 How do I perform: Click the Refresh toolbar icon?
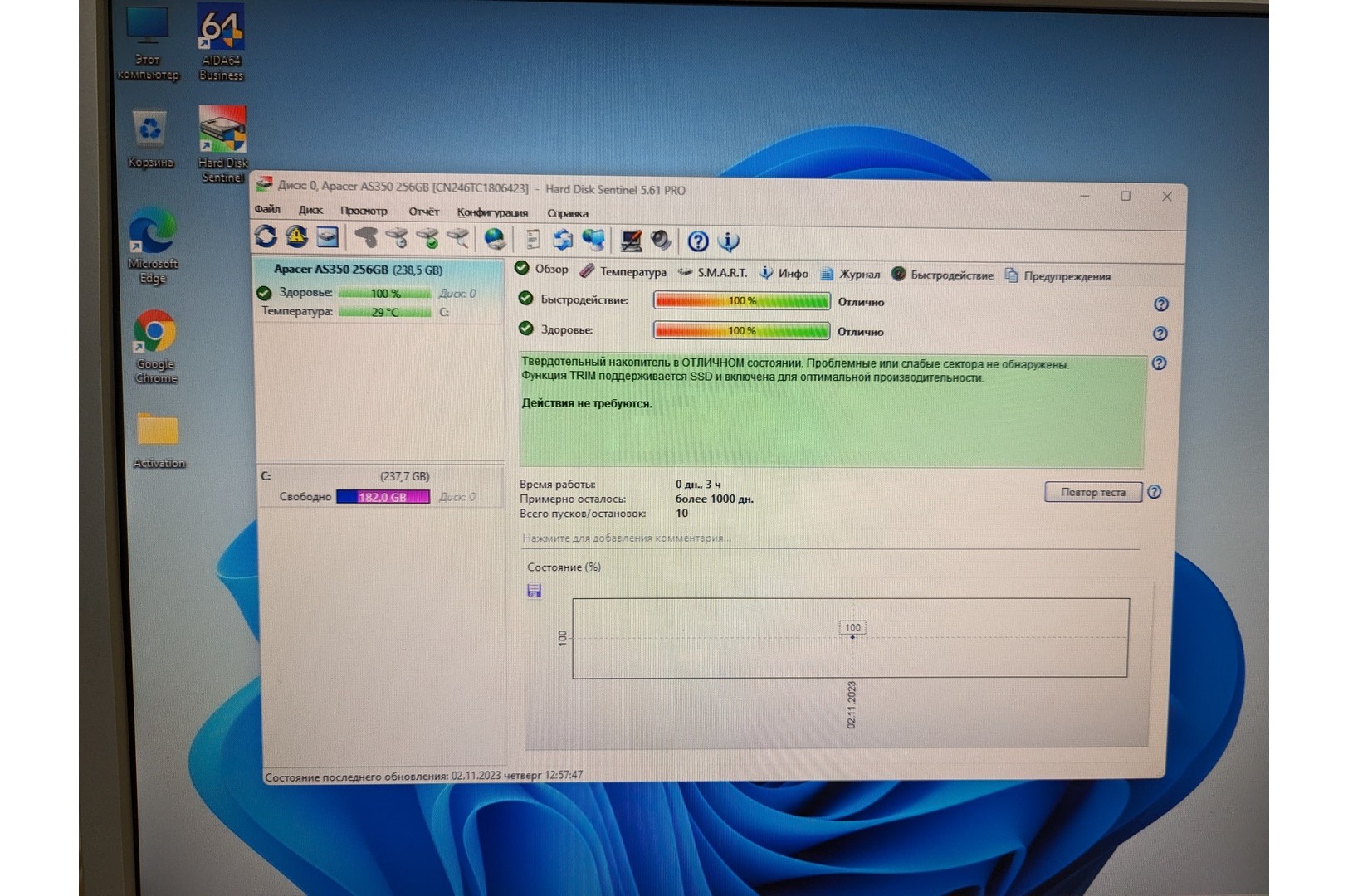pyautogui.click(x=266, y=237)
